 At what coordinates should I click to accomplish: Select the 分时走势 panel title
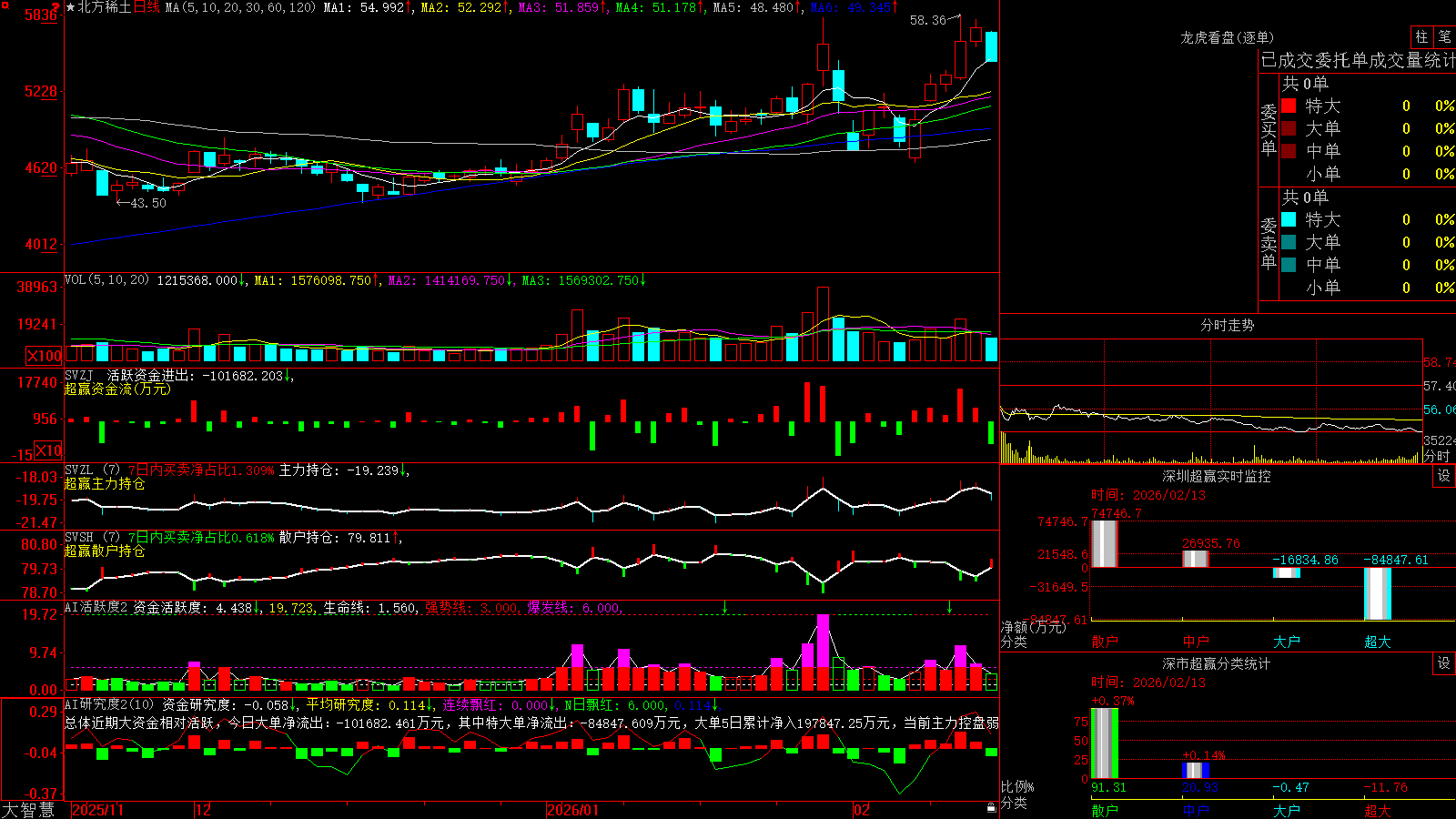(1227, 325)
